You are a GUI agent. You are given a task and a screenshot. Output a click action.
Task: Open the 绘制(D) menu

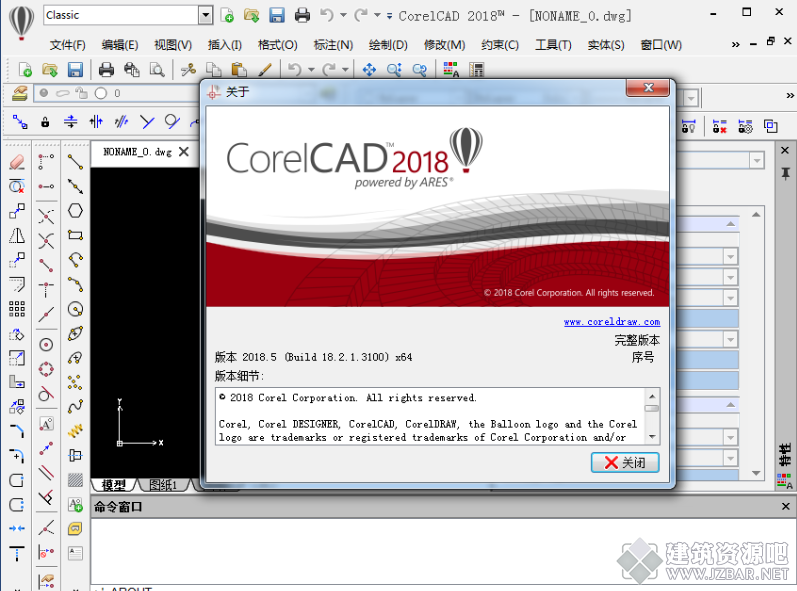click(x=388, y=45)
